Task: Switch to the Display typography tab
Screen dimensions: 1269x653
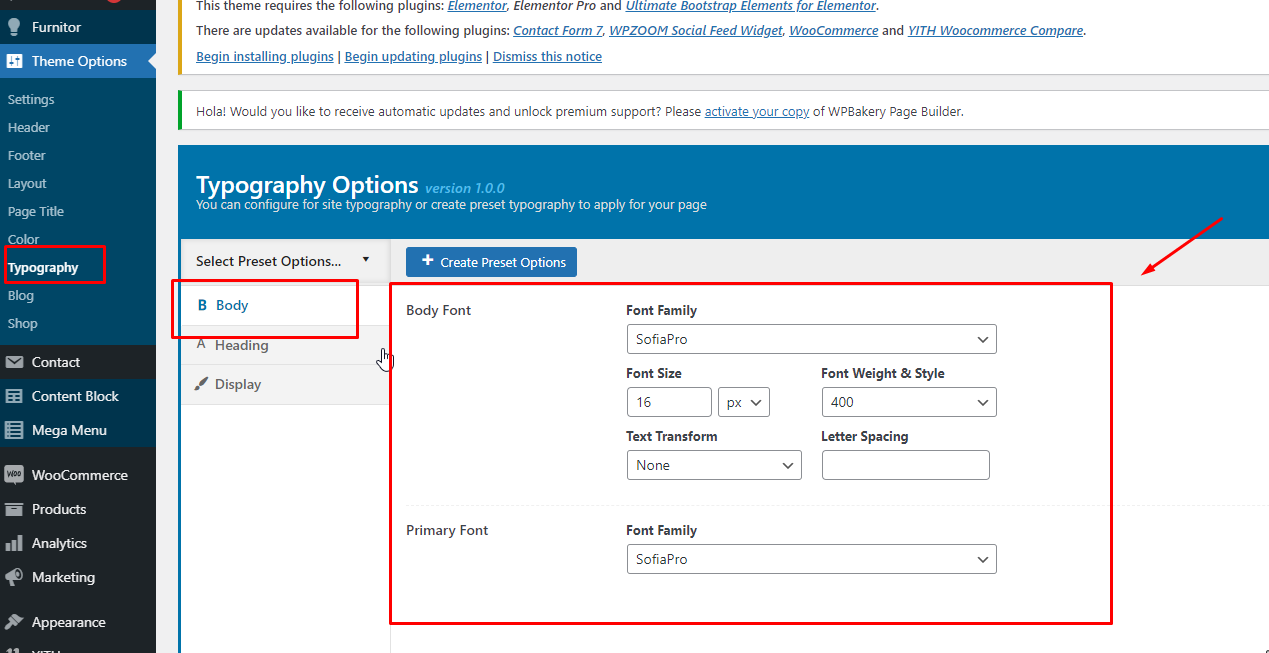Action: click(284, 384)
